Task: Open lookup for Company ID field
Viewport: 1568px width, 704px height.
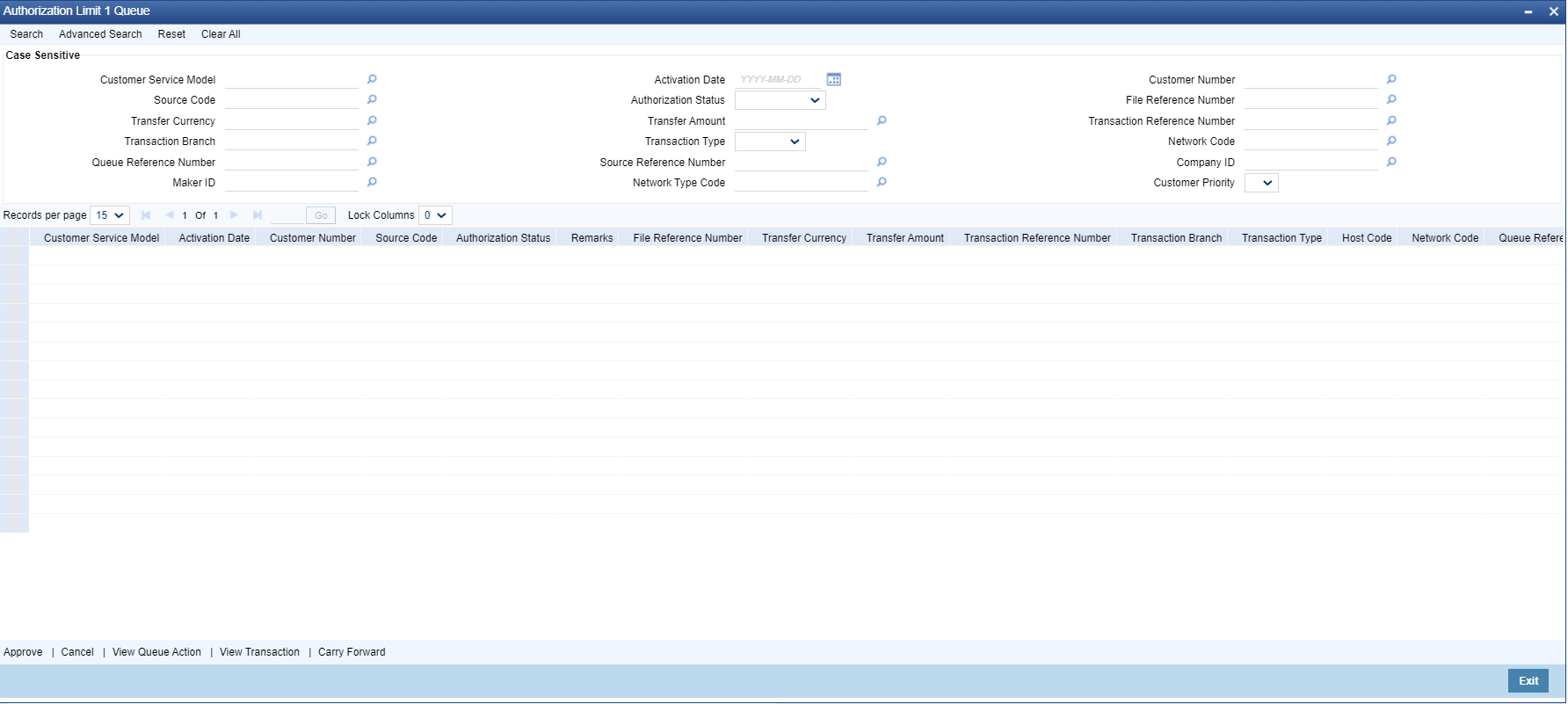Action: 1391,162
